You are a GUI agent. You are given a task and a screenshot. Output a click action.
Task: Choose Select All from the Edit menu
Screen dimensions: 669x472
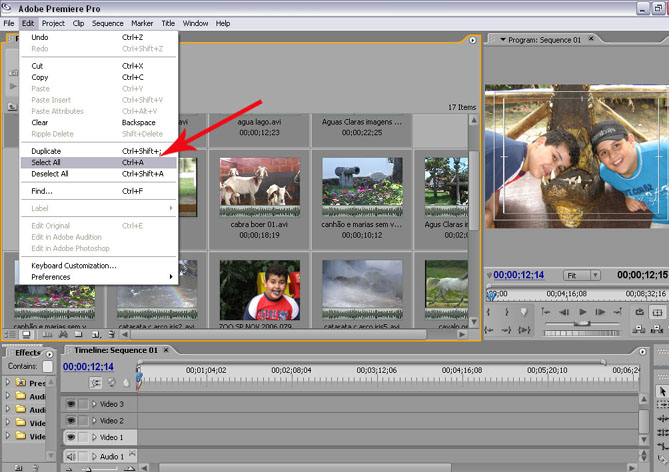coord(46,162)
